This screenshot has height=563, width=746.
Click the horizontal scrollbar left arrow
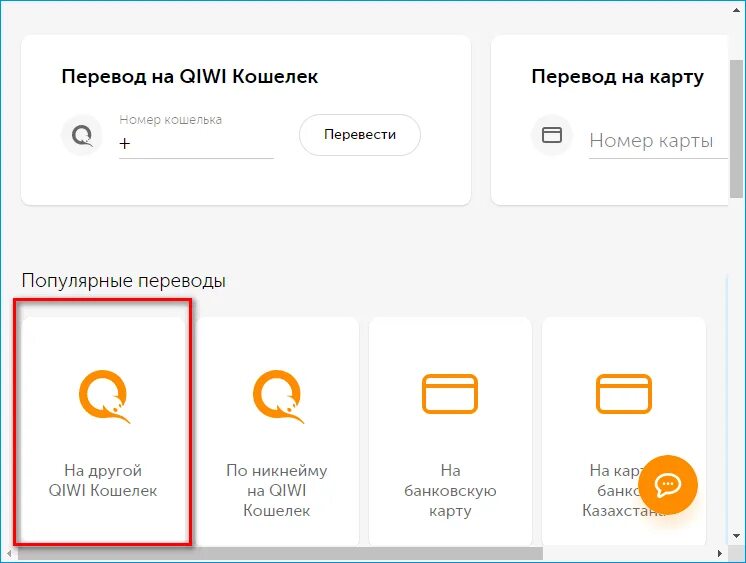tap(9, 553)
